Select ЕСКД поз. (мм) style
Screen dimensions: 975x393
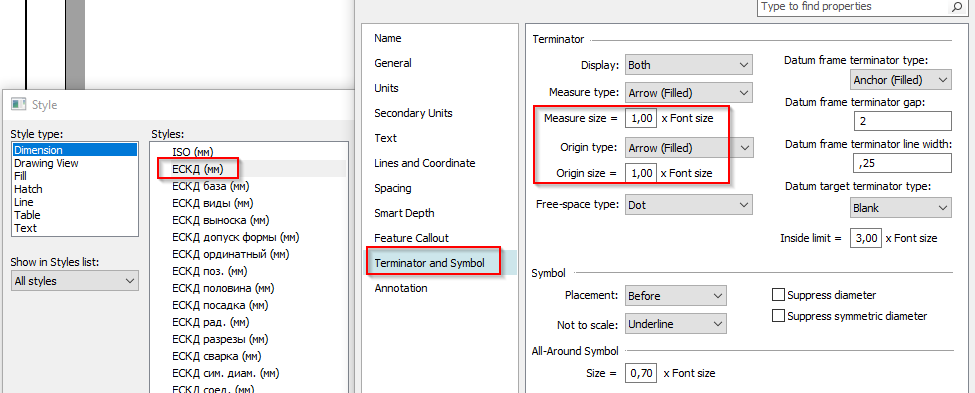pos(210,271)
